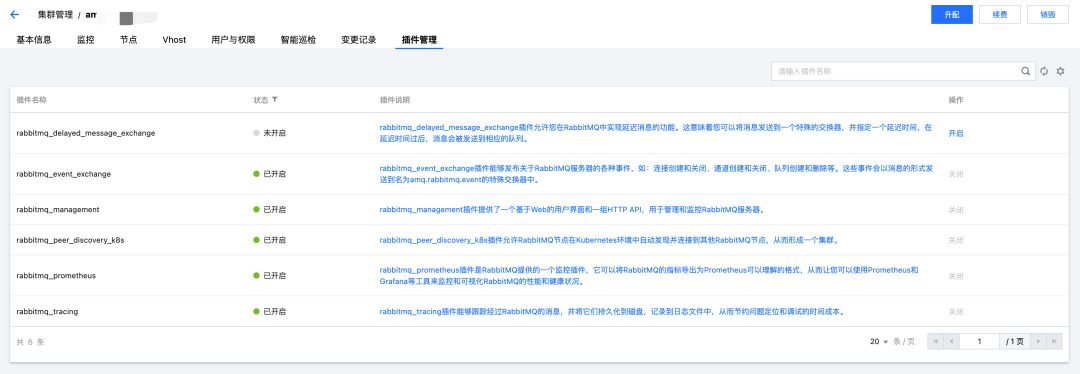Click 关闭 for rabbitmq_event_exchange
Viewport: 1080px width, 374px height.
coord(956,174)
